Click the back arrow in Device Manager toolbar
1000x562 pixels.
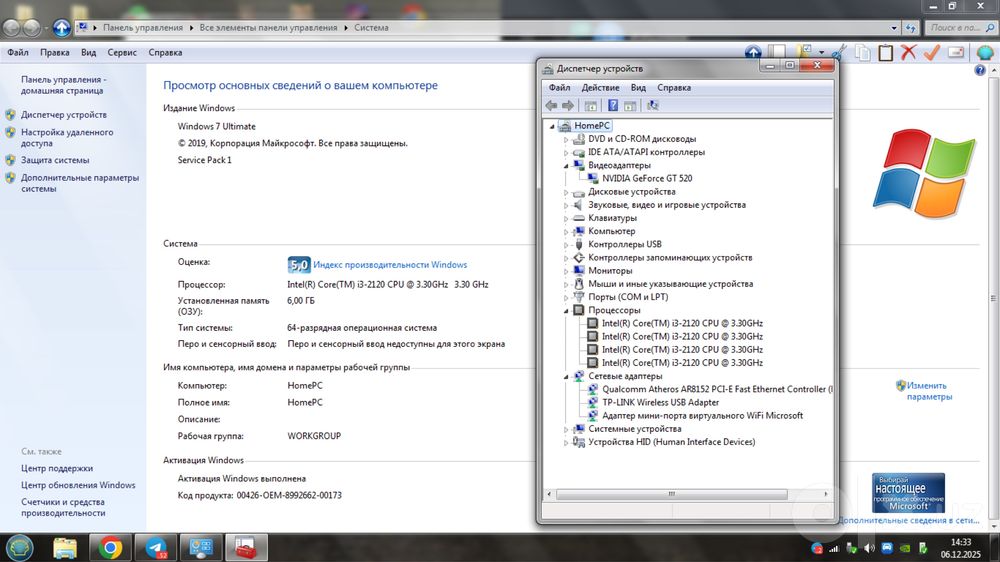(x=551, y=106)
